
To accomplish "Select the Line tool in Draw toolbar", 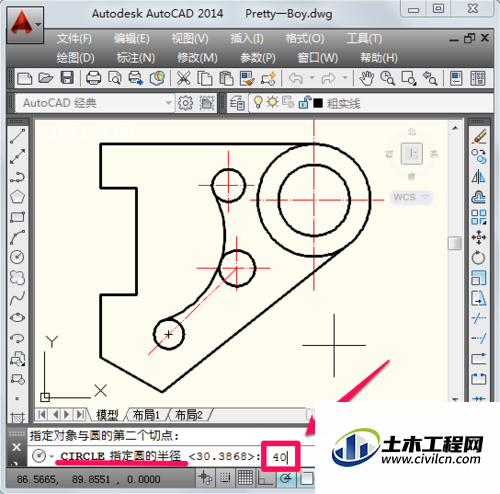I will pos(17,136).
